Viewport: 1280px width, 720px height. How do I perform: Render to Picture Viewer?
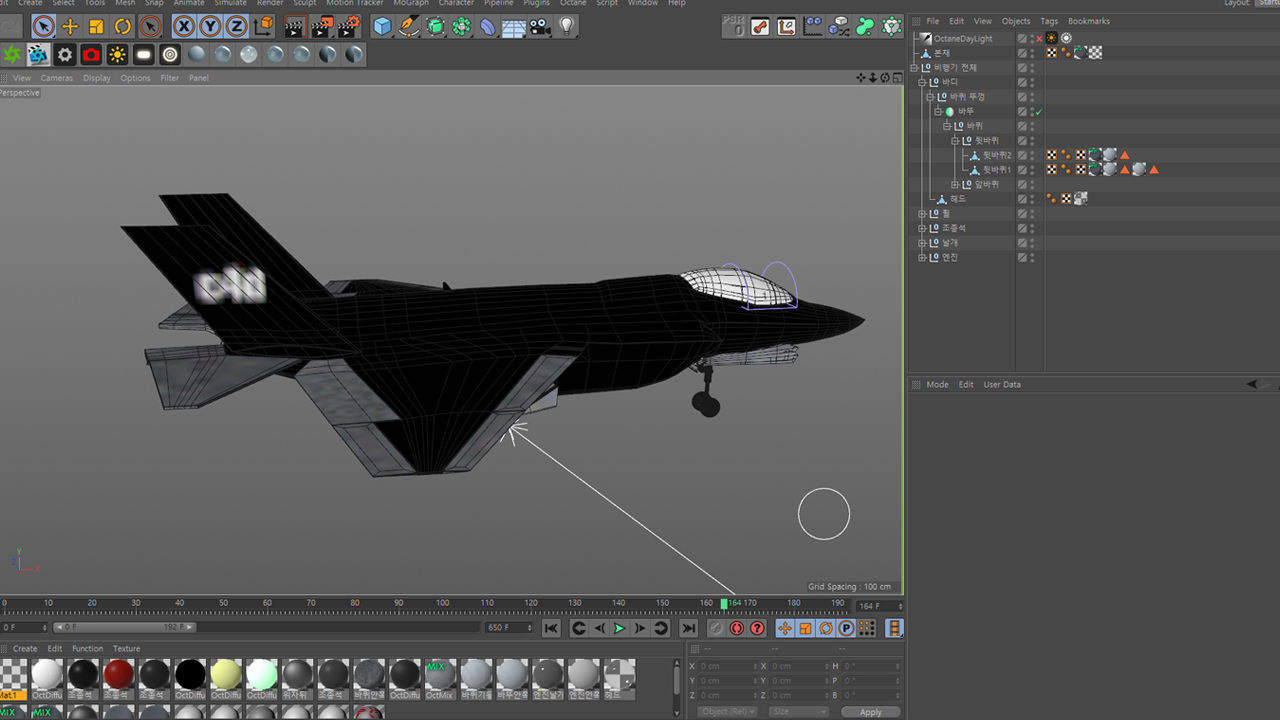(x=322, y=26)
